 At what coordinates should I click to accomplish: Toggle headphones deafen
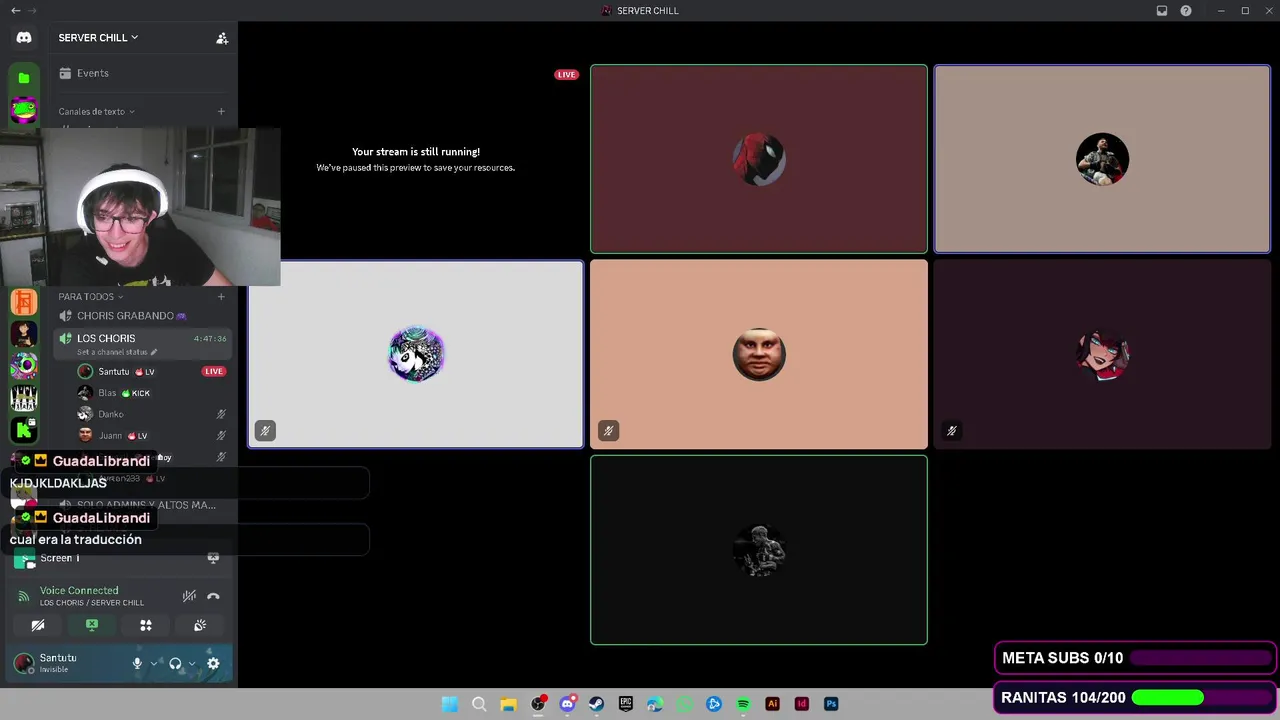tap(175, 663)
